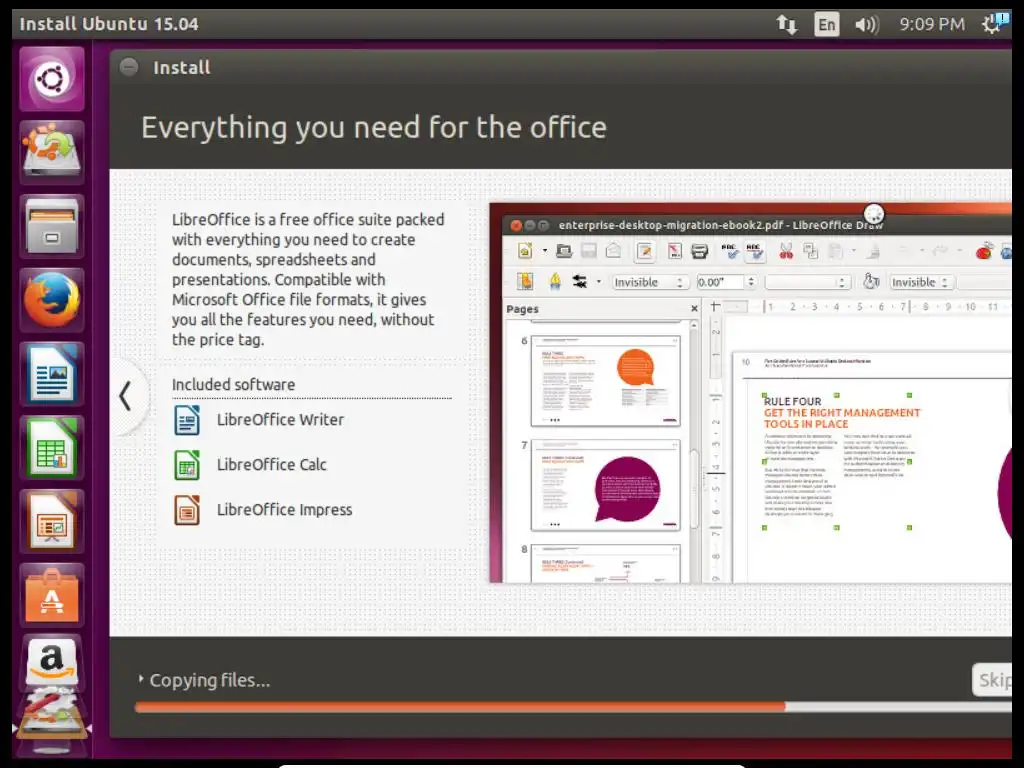Go to previous slide with left arrow

[126, 396]
